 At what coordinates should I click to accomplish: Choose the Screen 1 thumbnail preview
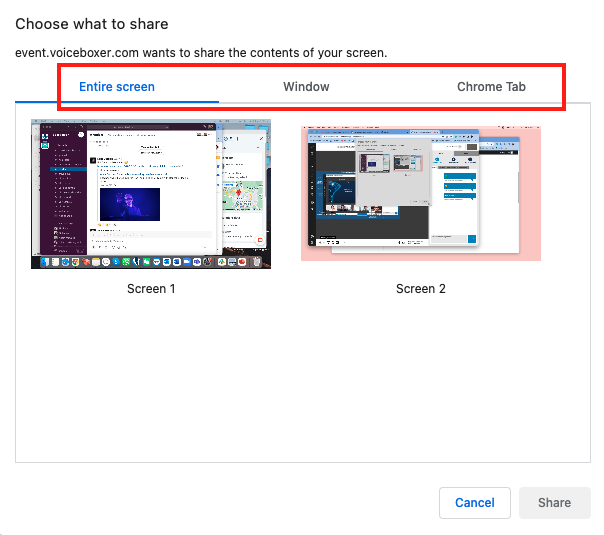pos(151,194)
